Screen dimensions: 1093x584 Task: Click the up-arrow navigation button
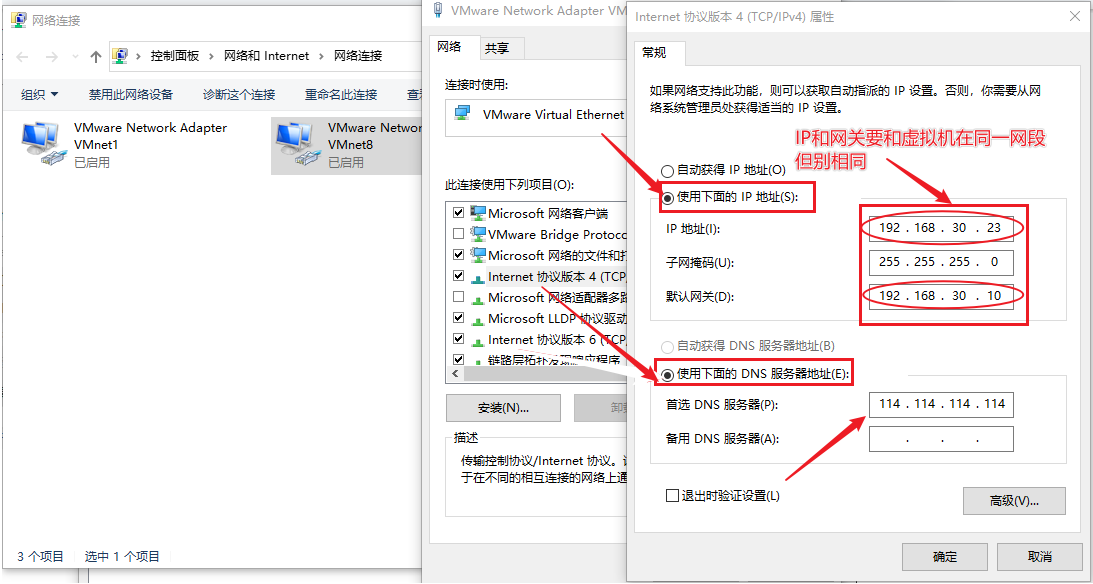coord(96,57)
